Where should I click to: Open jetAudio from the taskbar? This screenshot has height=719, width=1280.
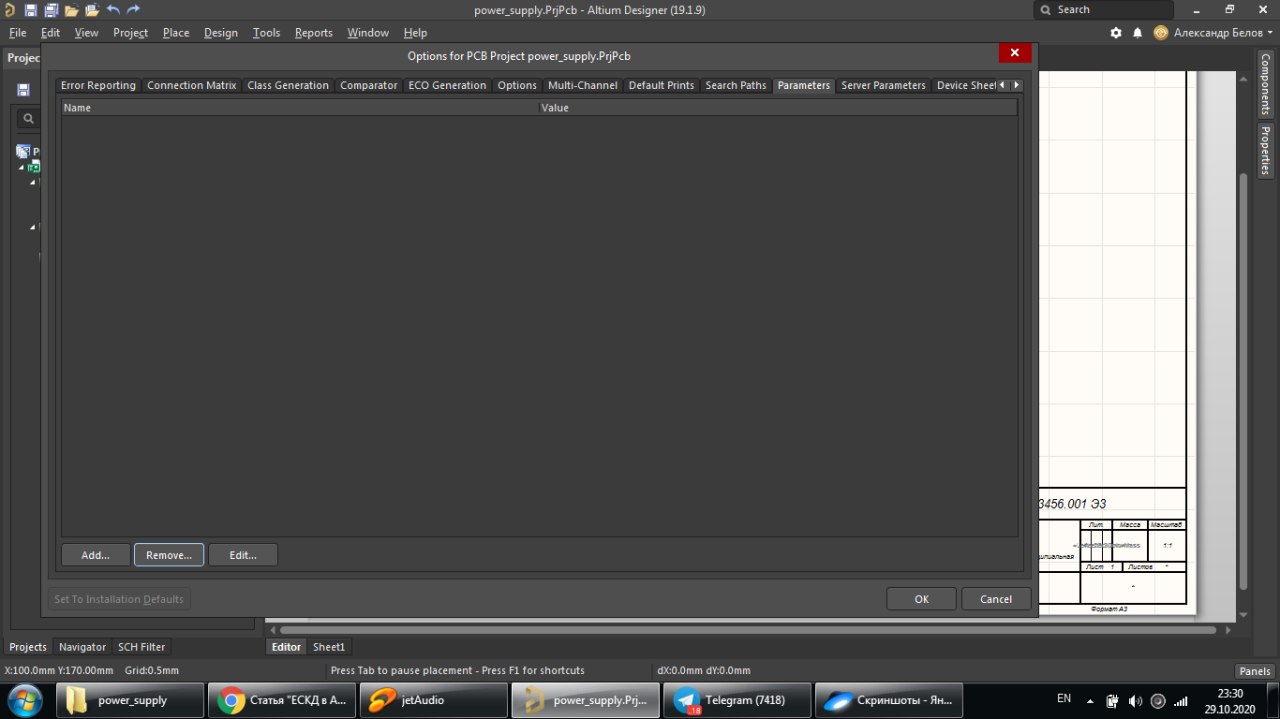[x=433, y=700]
